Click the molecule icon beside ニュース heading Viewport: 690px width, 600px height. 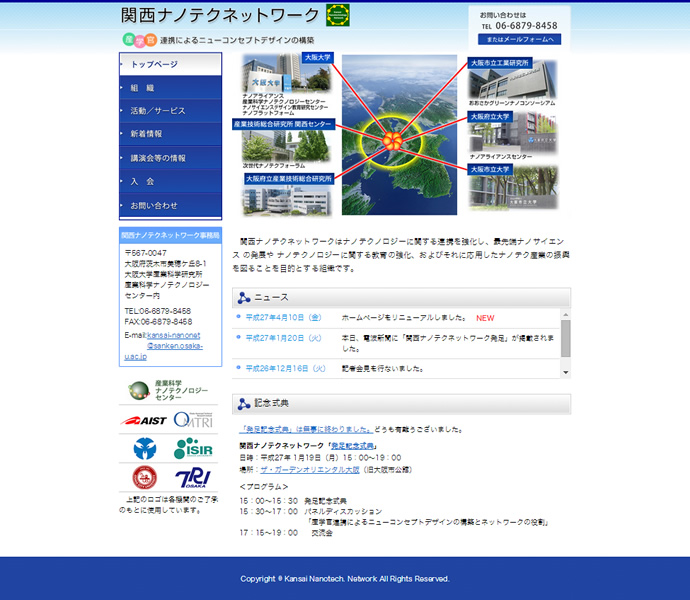(x=244, y=298)
